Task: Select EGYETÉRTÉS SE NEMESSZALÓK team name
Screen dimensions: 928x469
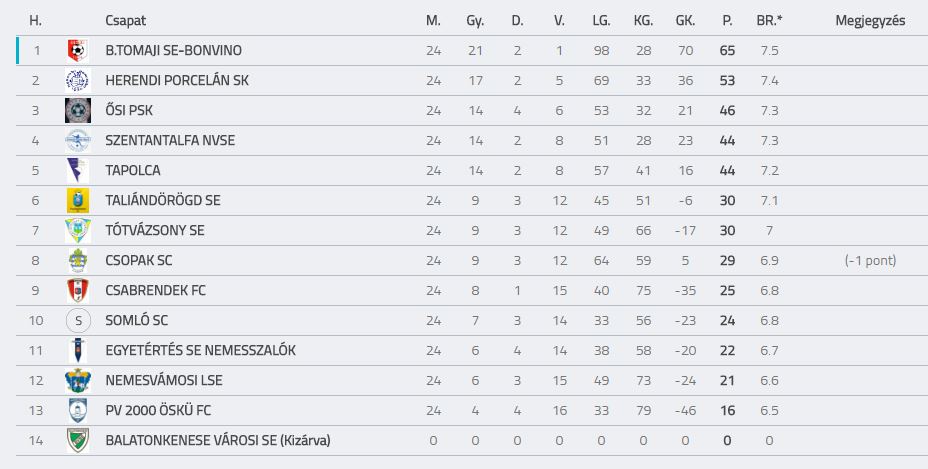Action: point(200,351)
